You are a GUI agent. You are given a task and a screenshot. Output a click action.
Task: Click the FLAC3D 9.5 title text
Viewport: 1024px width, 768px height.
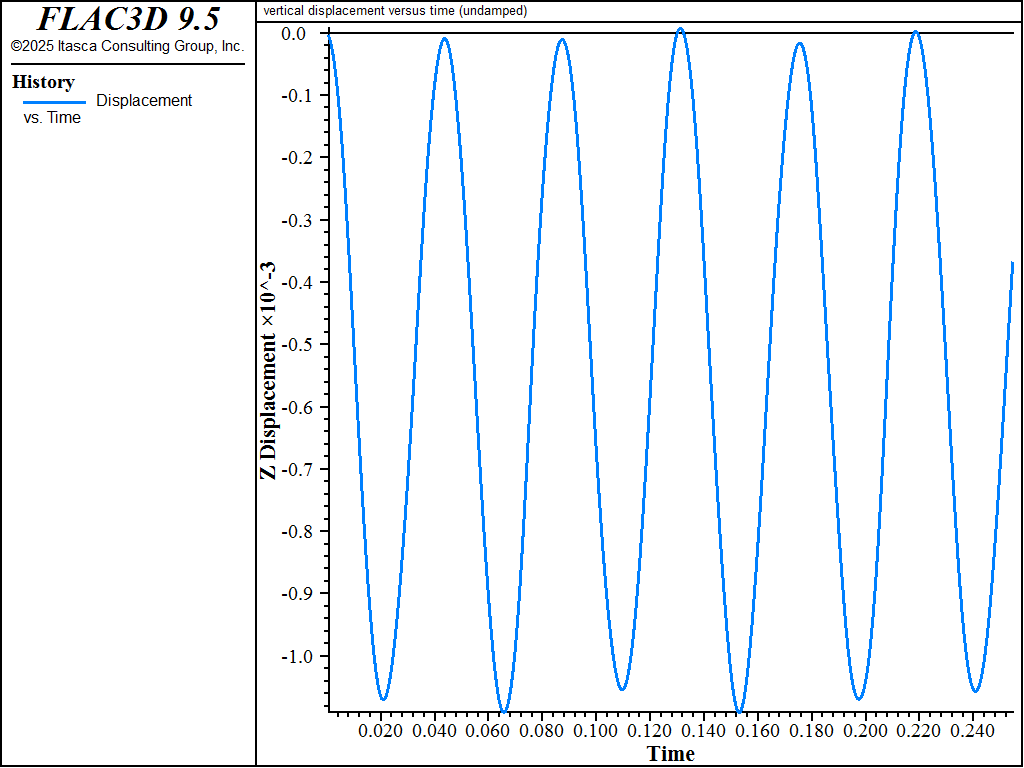click(128, 19)
